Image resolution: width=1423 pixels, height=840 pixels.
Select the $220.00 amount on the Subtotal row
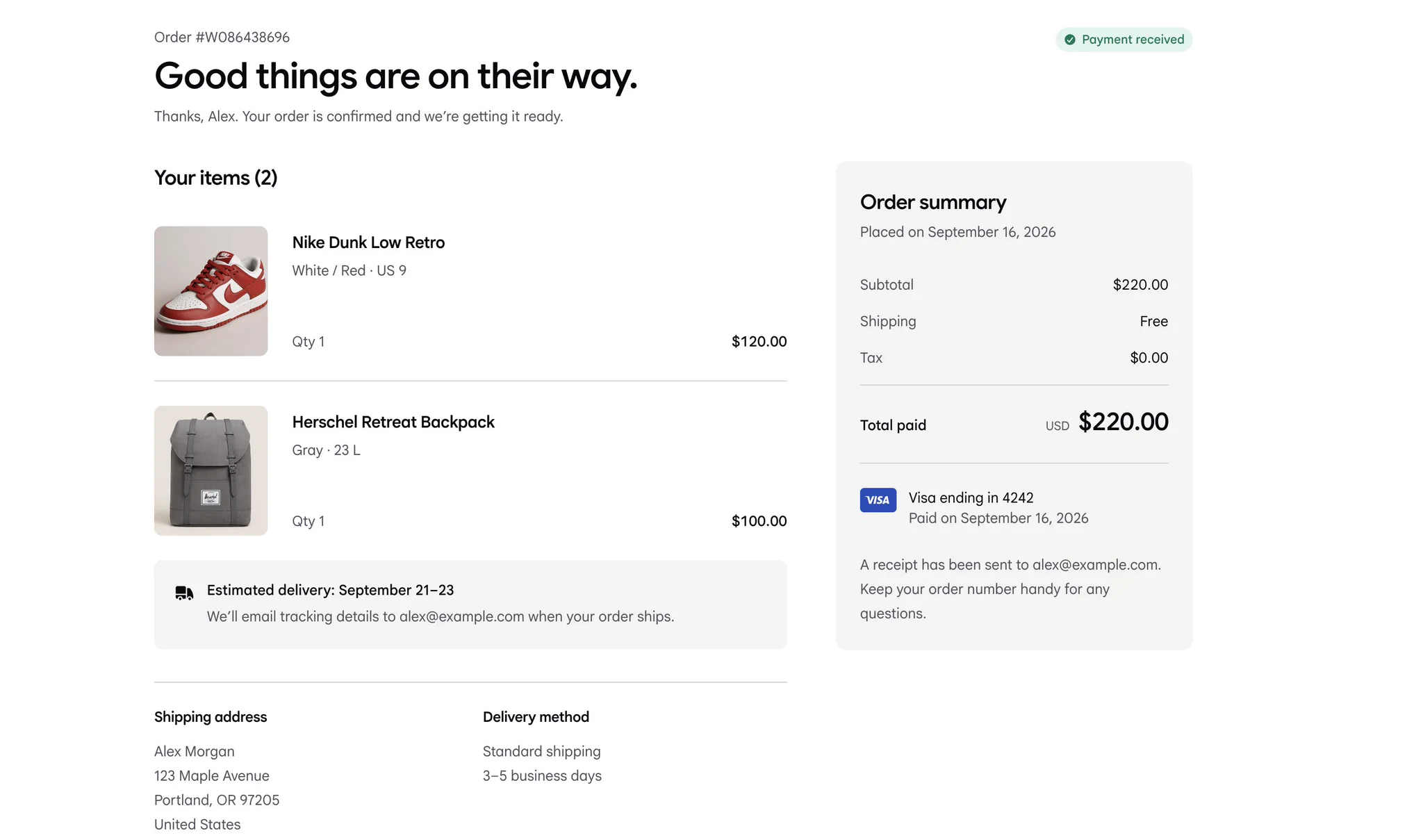click(1140, 285)
